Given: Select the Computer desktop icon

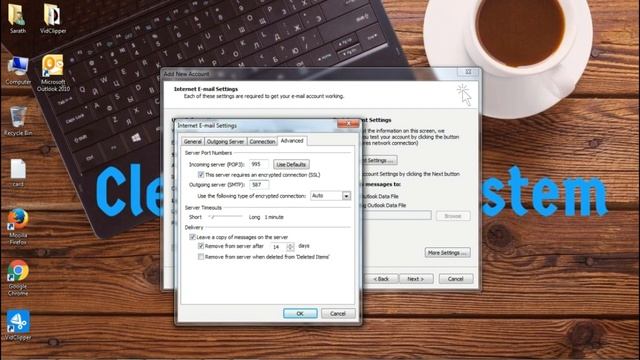Looking at the screenshot, I should [x=18, y=70].
